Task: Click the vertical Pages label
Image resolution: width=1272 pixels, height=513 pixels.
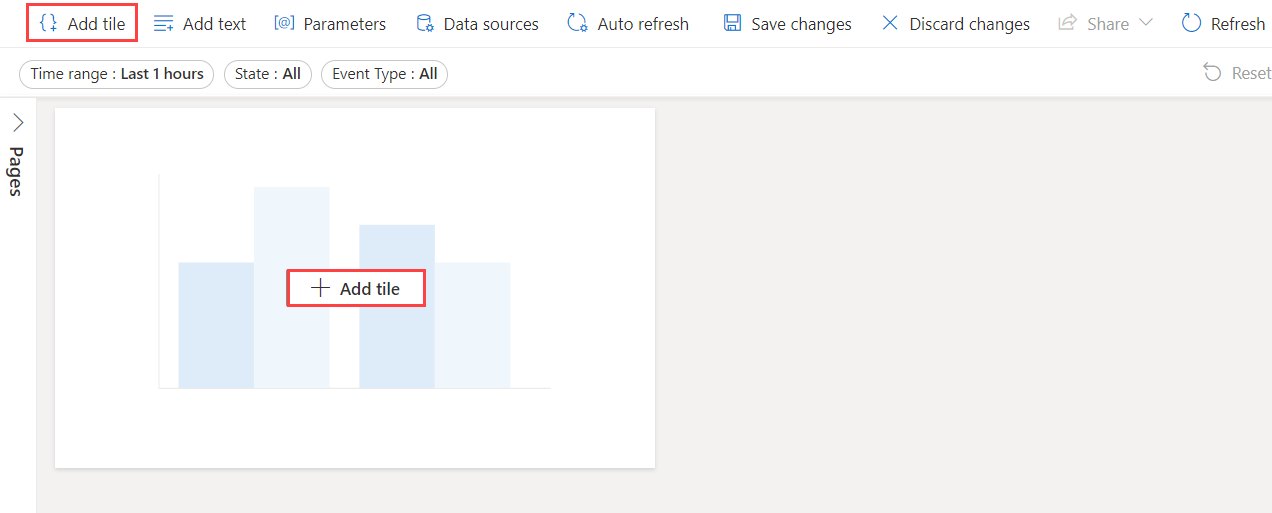Action: [16, 171]
